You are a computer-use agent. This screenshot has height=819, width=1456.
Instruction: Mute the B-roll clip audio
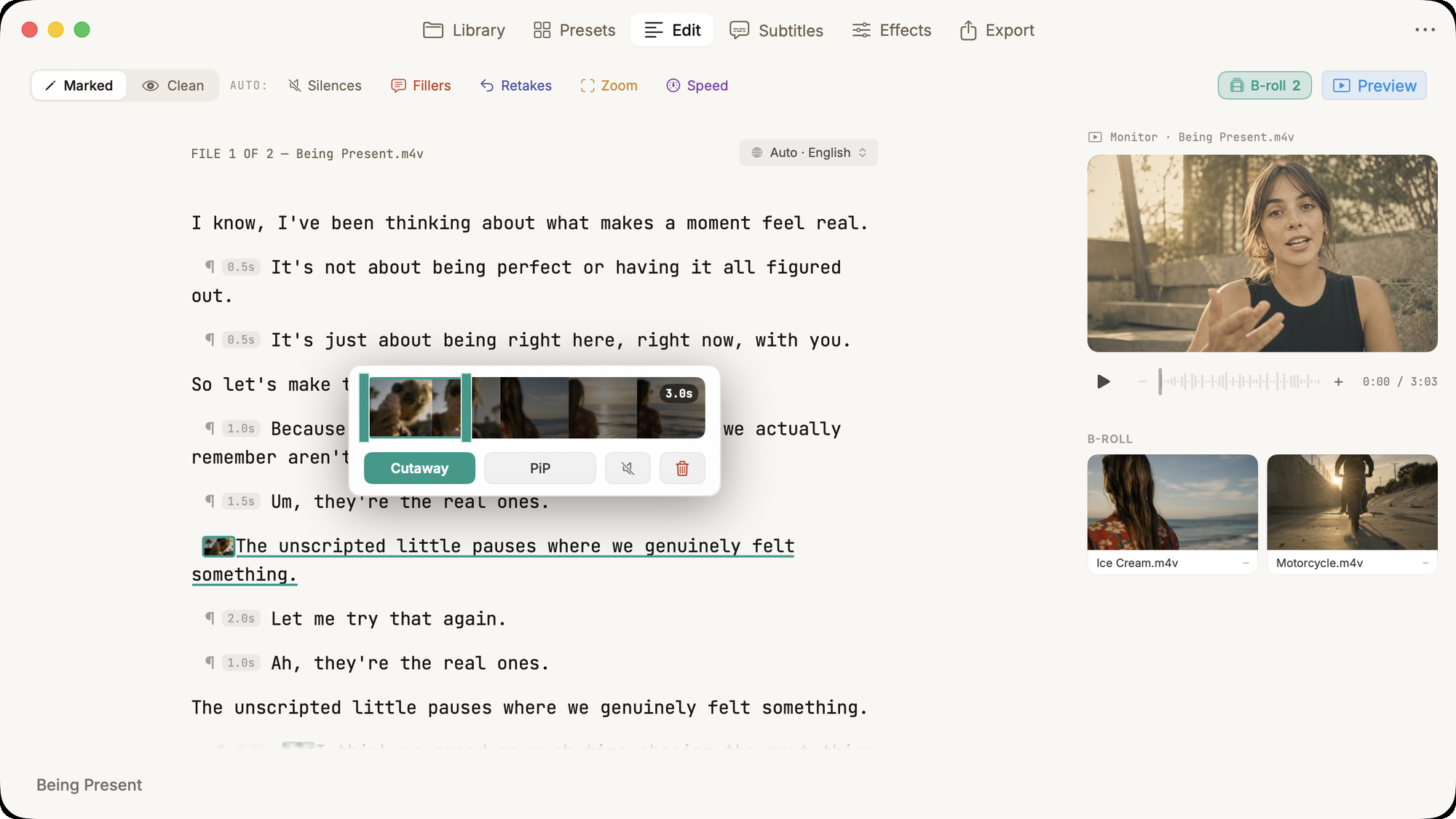[x=628, y=468]
